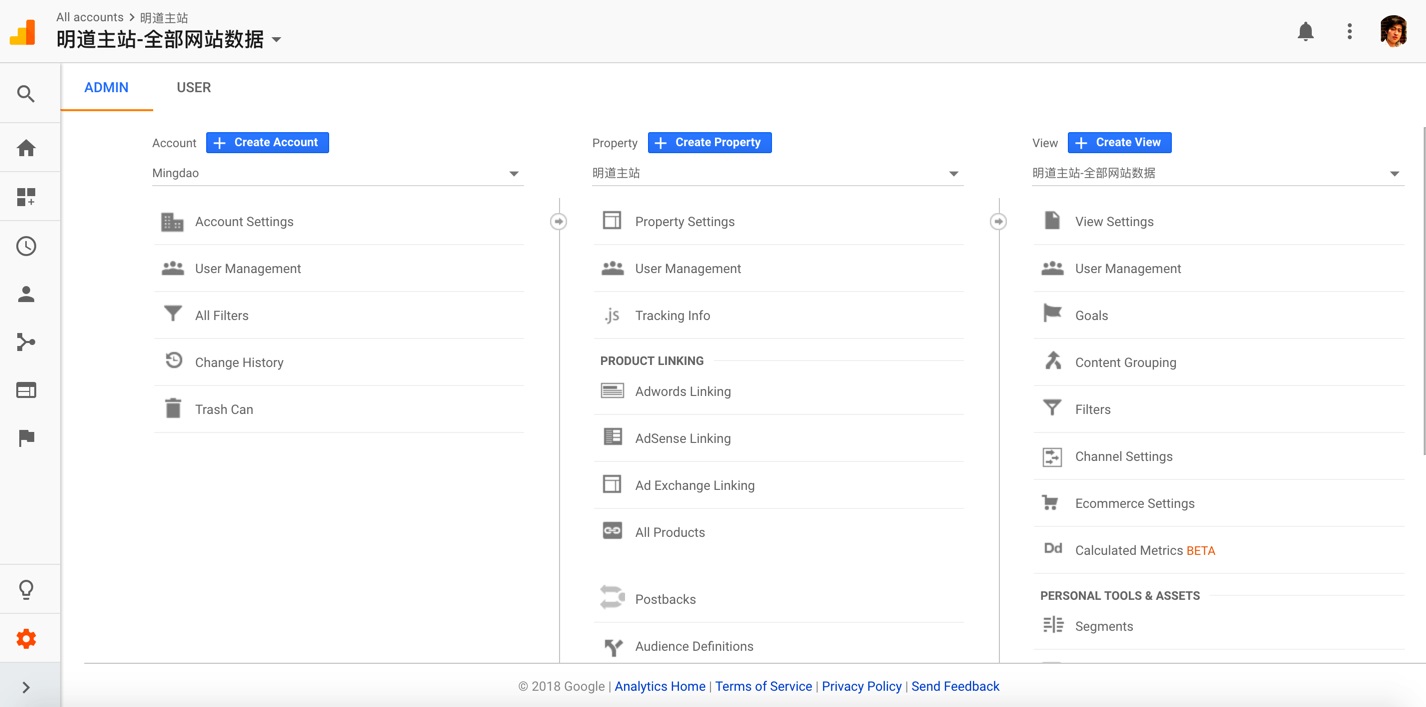Click the Create Property button
The width and height of the screenshot is (1426, 707).
(x=709, y=142)
